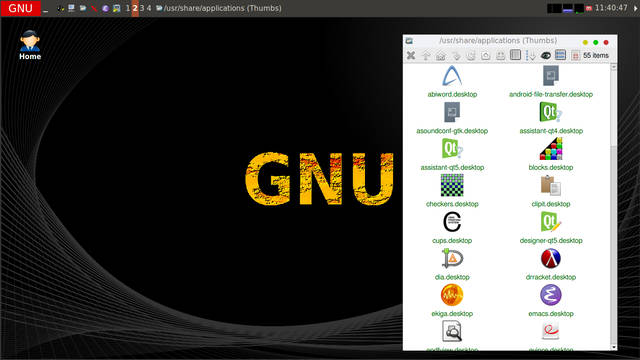Open assistant-qt4.desktop Qt icon
The width and height of the screenshot is (640, 360).
pyautogui.click(x=551, y=112)
